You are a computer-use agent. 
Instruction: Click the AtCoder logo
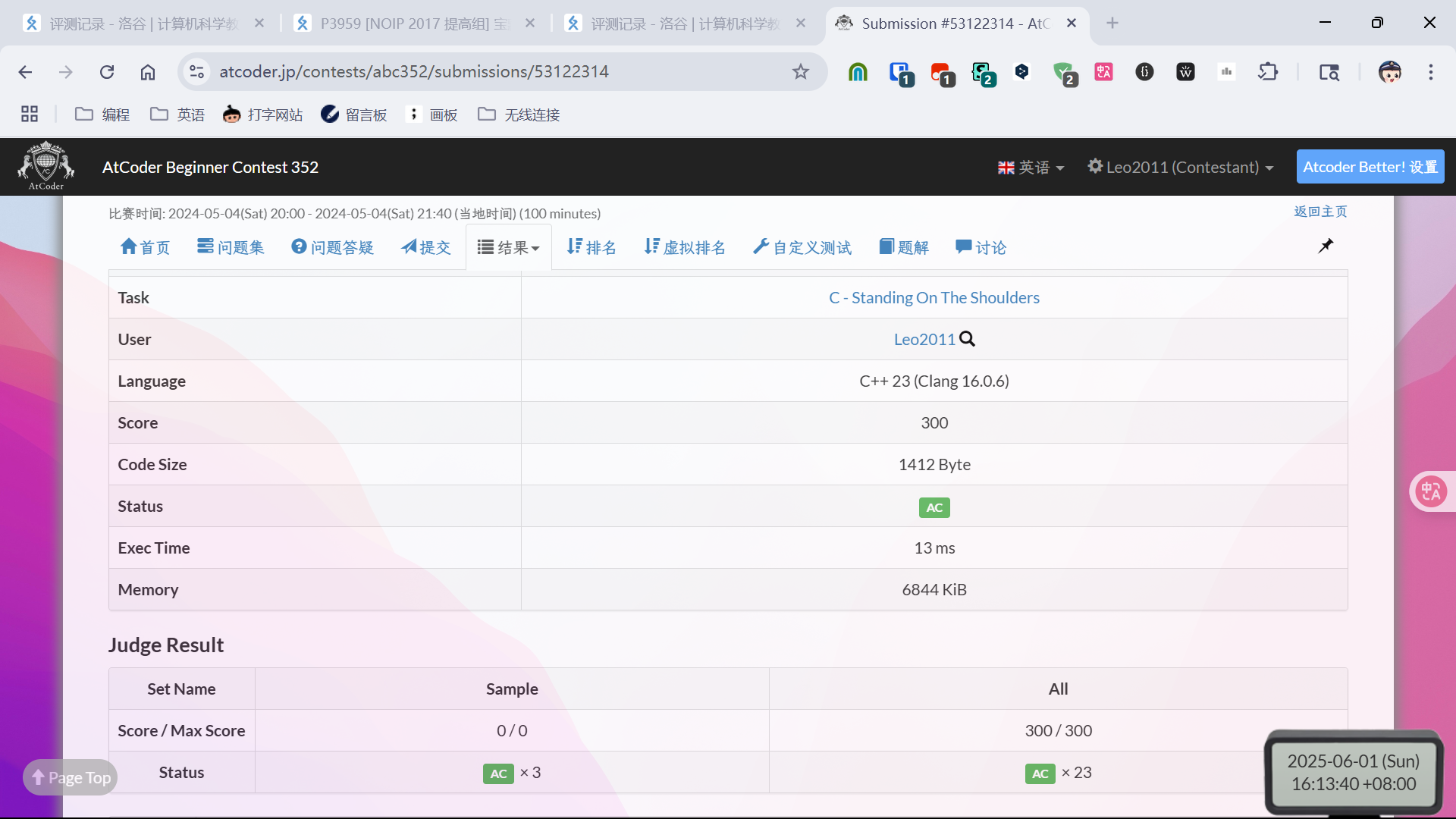[46, 166]
